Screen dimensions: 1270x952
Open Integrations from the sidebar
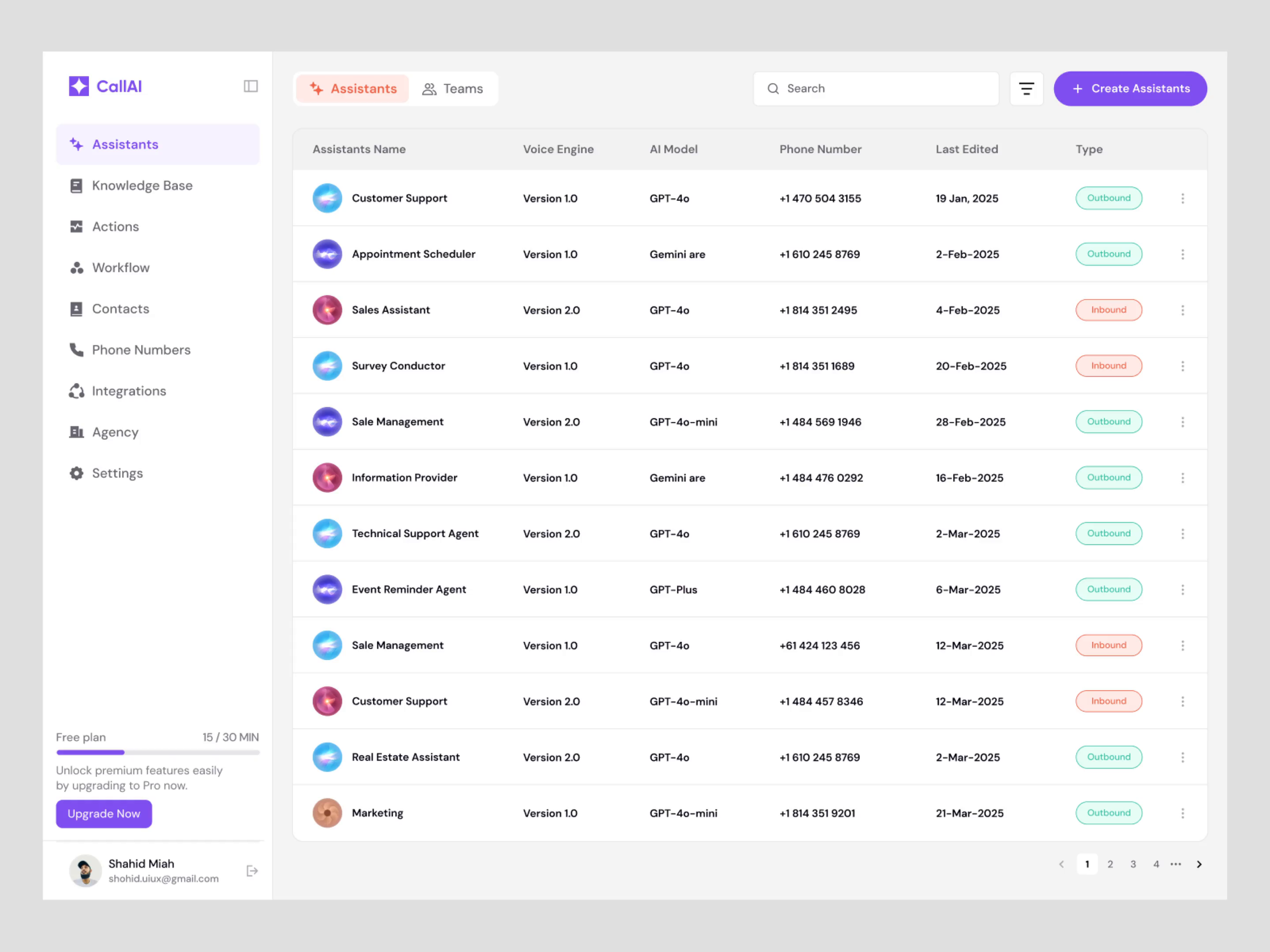129,391
